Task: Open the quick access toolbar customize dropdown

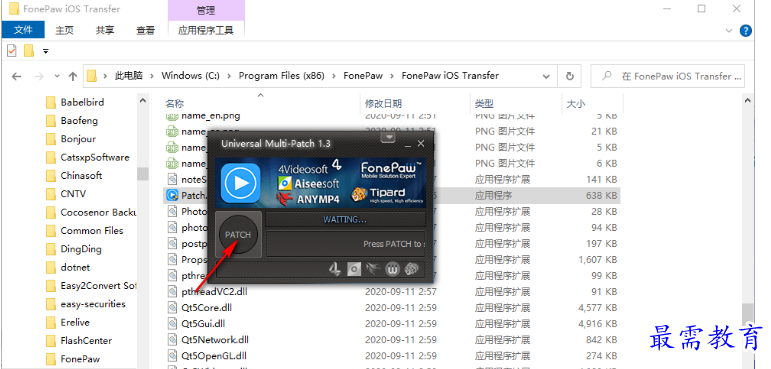Action: point(45,51)
